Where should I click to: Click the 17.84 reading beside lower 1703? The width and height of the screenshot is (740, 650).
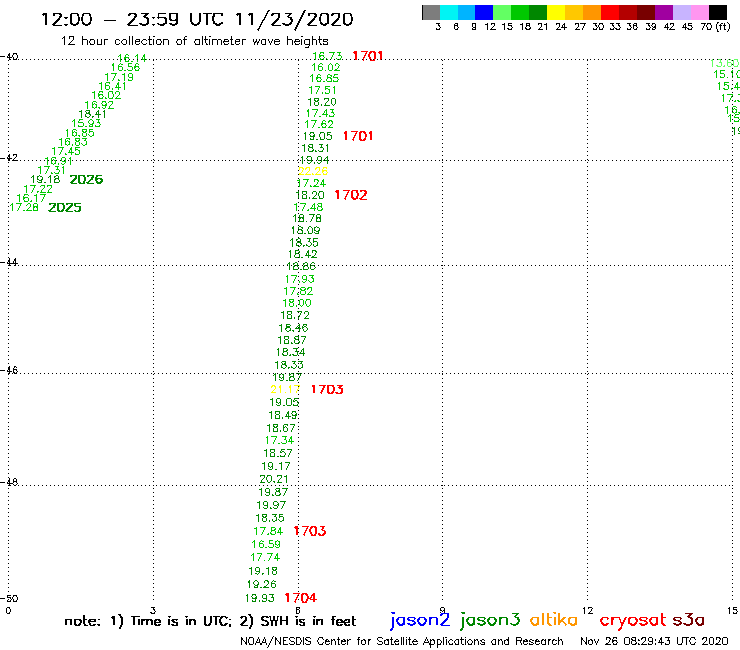[x=268, y=531]
